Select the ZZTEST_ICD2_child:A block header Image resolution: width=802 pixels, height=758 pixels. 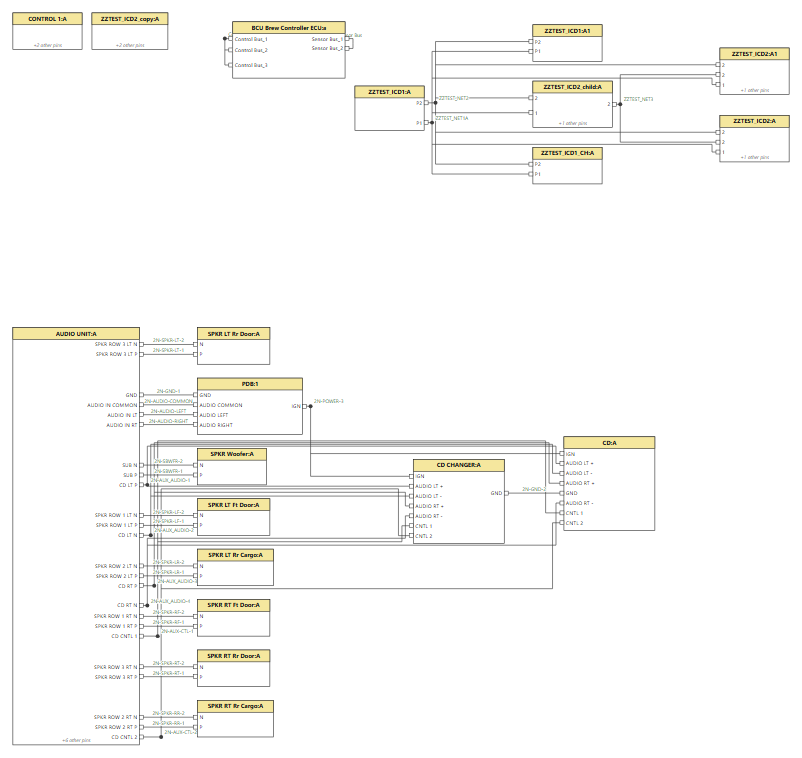click(x=572, y=87)
